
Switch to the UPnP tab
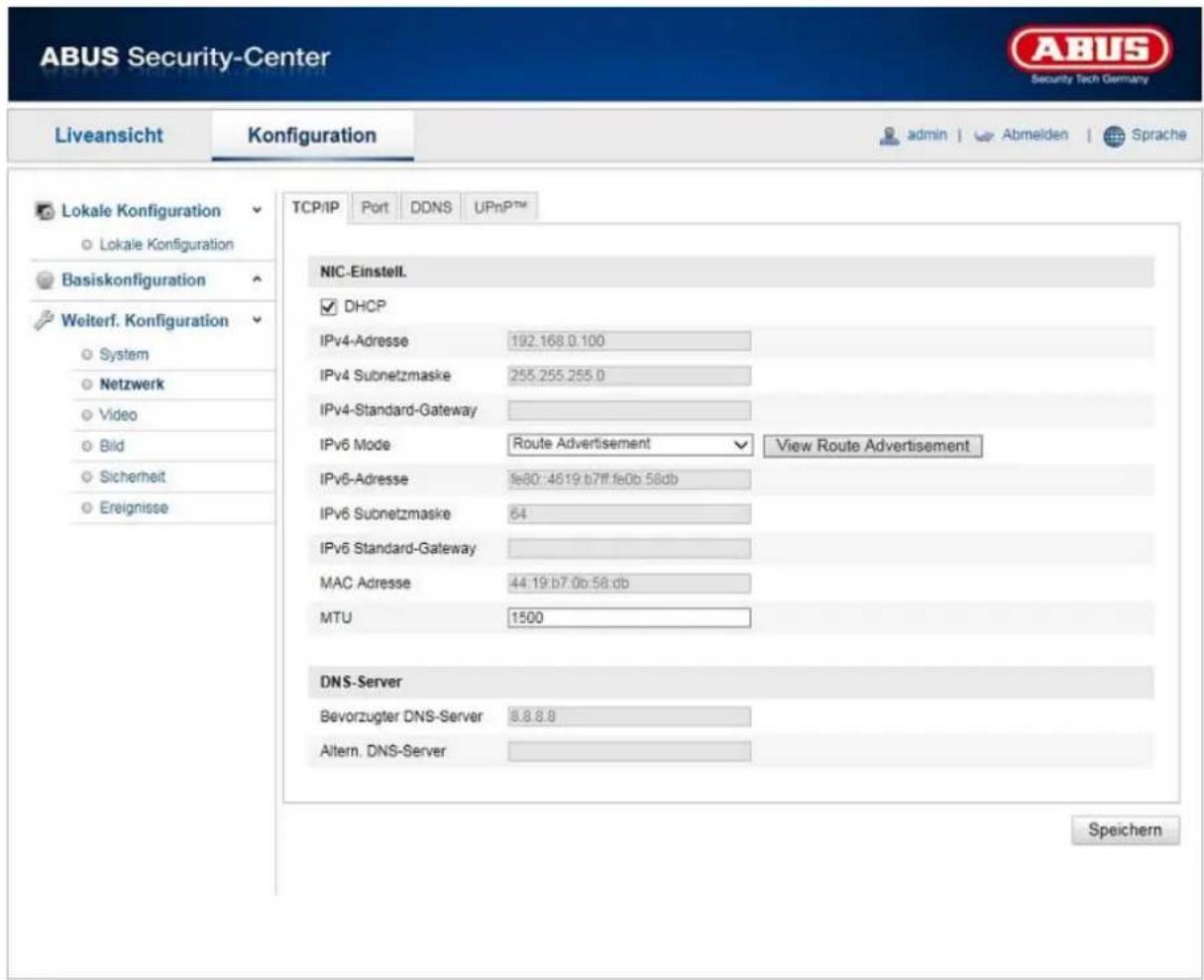[x=500, y=208]
